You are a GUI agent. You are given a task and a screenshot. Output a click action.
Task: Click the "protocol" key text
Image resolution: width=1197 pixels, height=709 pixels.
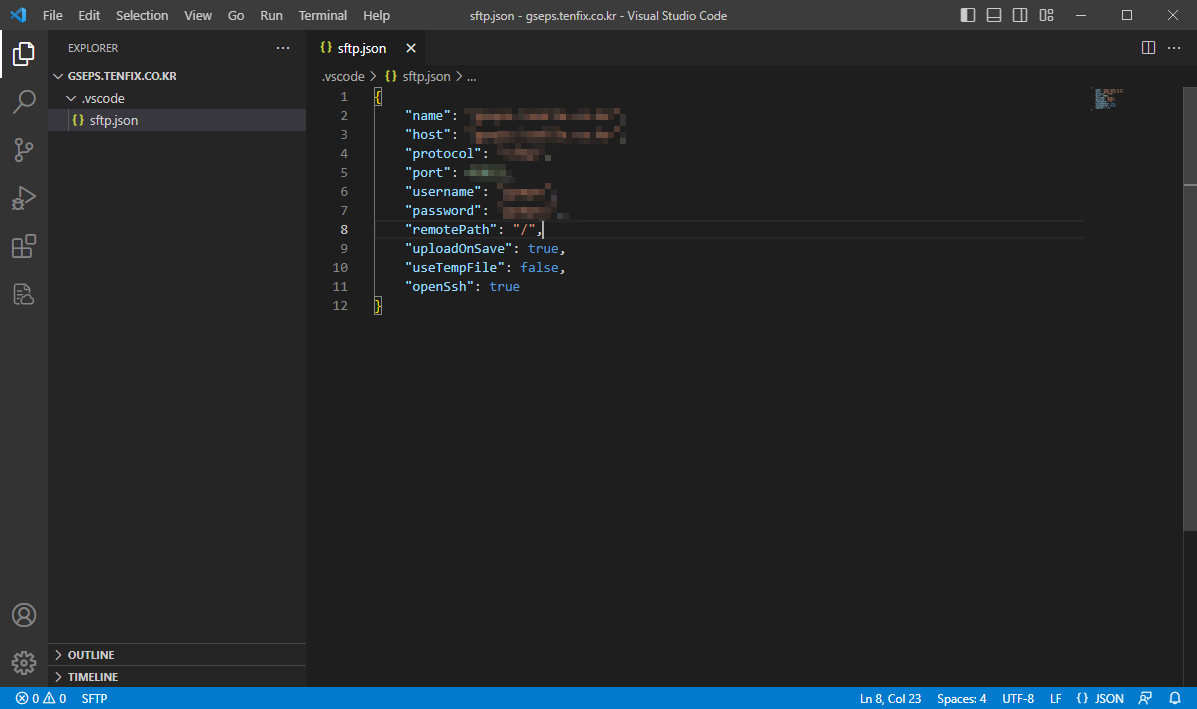[444, 153]
